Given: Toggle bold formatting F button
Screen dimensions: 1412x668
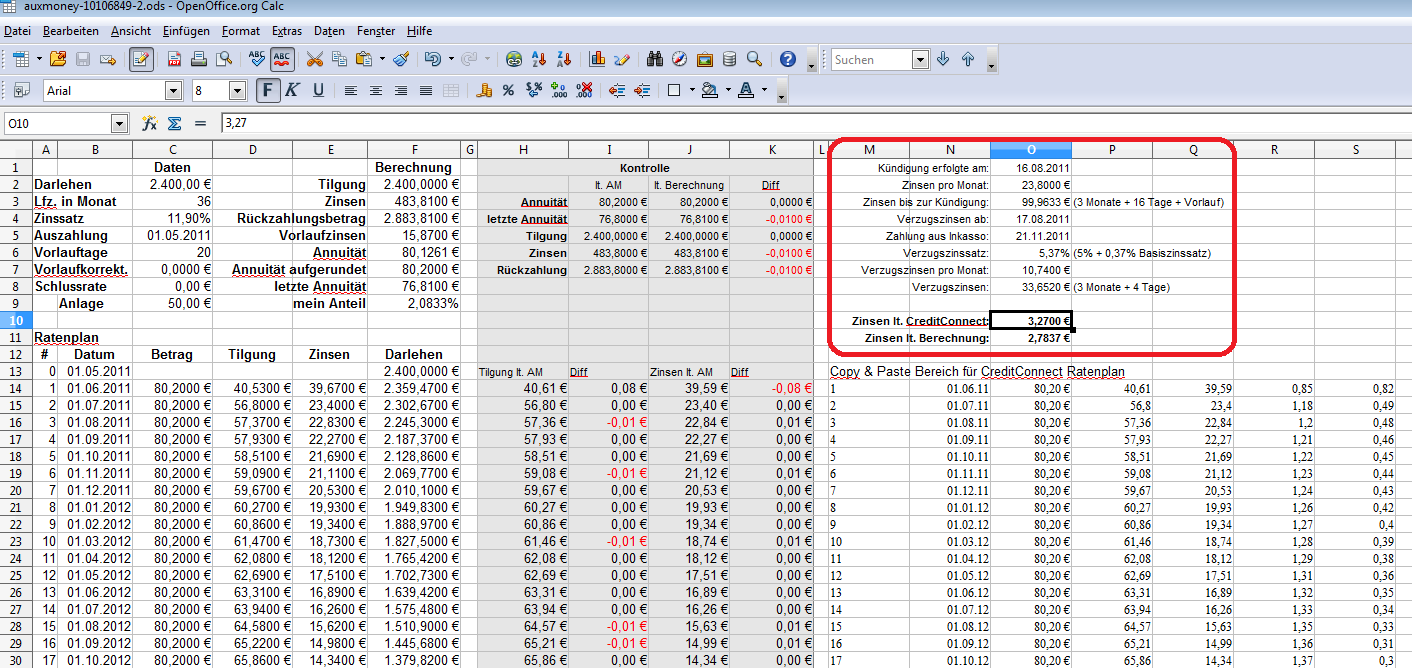Looking at the screenshot, I should tap(267, 91).
